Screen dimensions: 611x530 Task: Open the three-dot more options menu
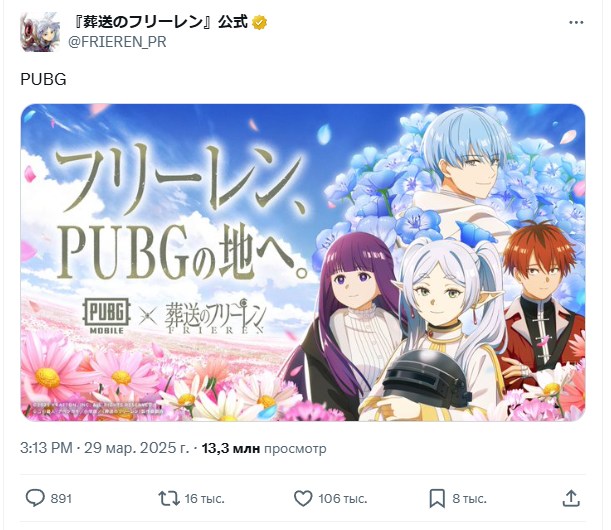576,23
